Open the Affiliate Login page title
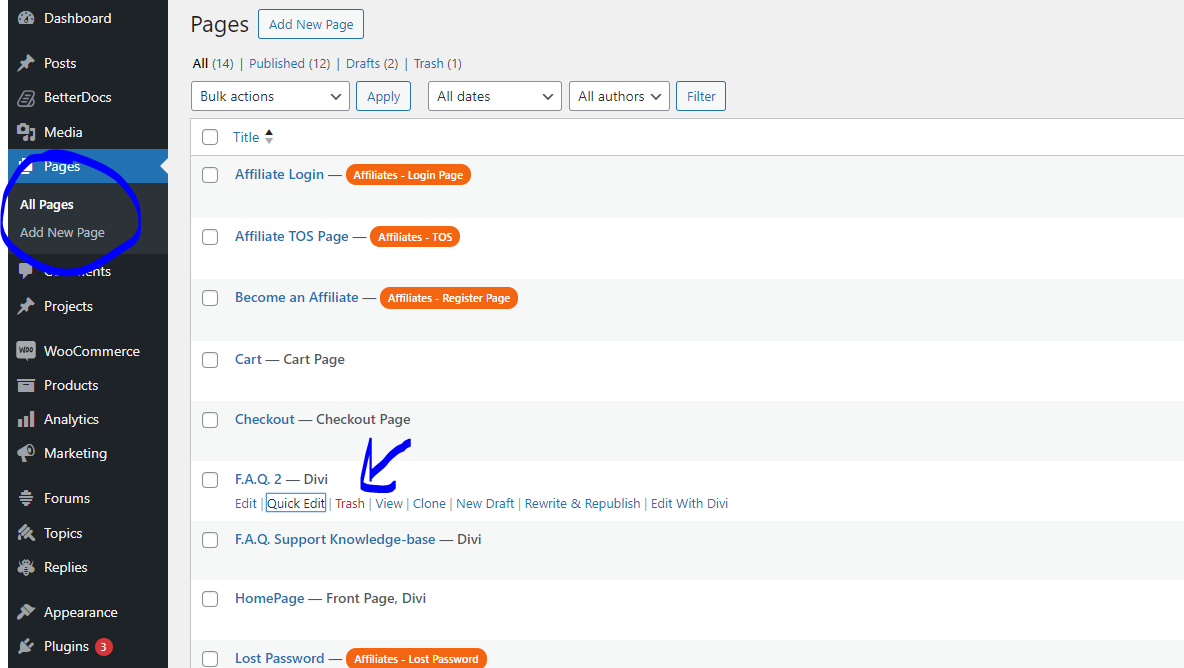Image resolution: width=1184 pixels, height=668 pixels. (x=279, y=174)
